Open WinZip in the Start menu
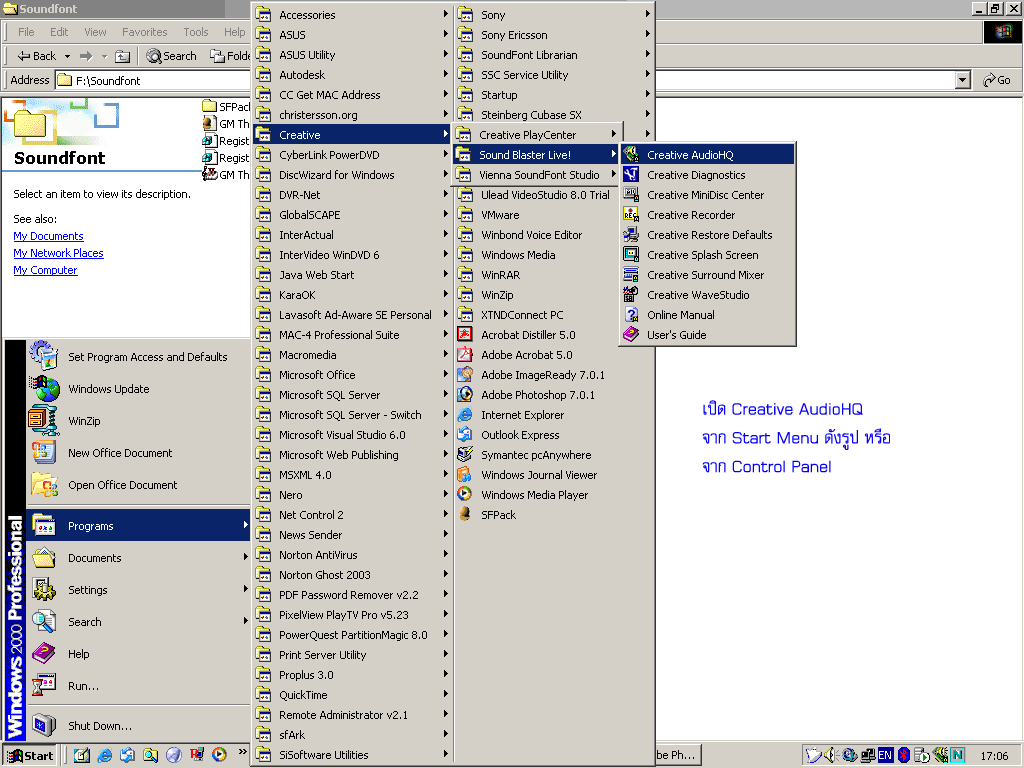1024x768 pixels. (138, 421)
